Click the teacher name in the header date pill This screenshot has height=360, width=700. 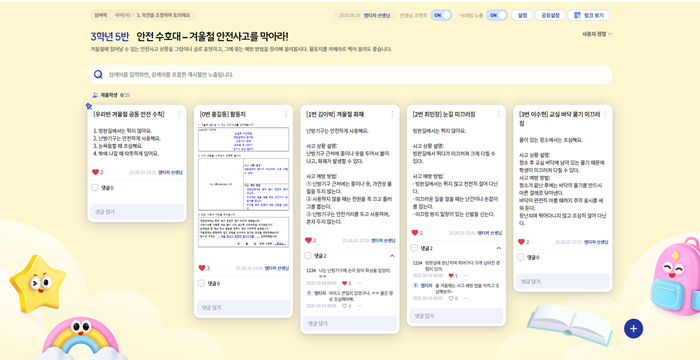377,15
